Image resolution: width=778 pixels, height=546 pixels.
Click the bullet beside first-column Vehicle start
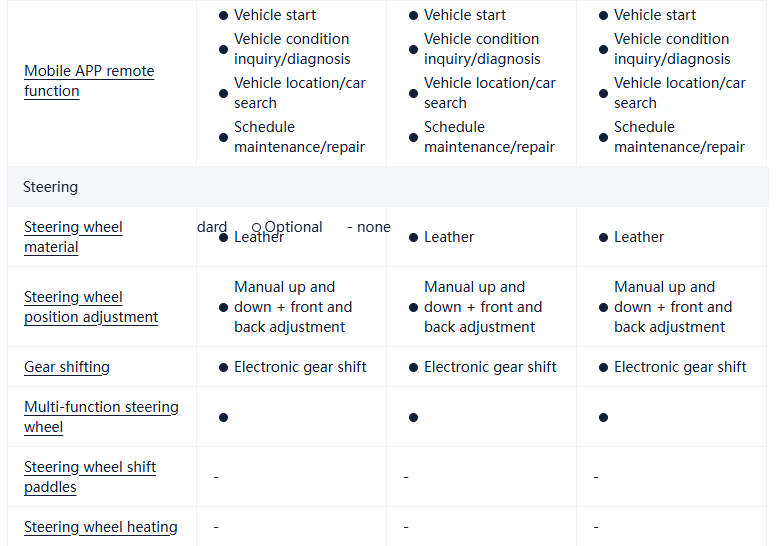[223, 15]
